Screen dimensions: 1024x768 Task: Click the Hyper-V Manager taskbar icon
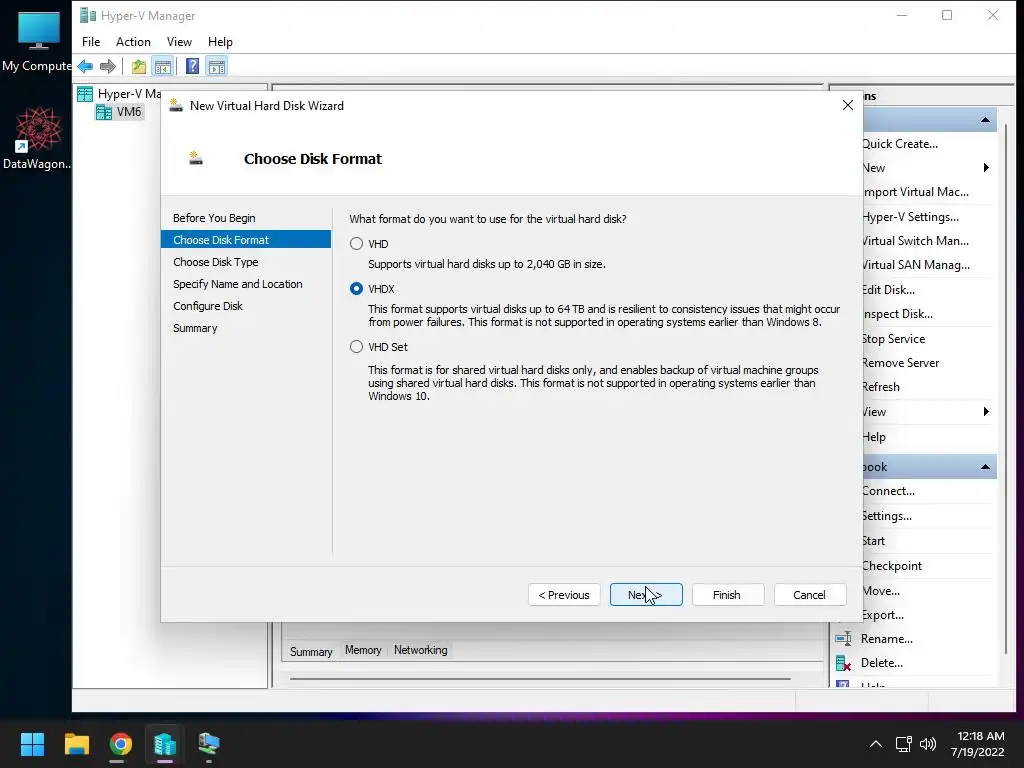click(x=165, y=744)
